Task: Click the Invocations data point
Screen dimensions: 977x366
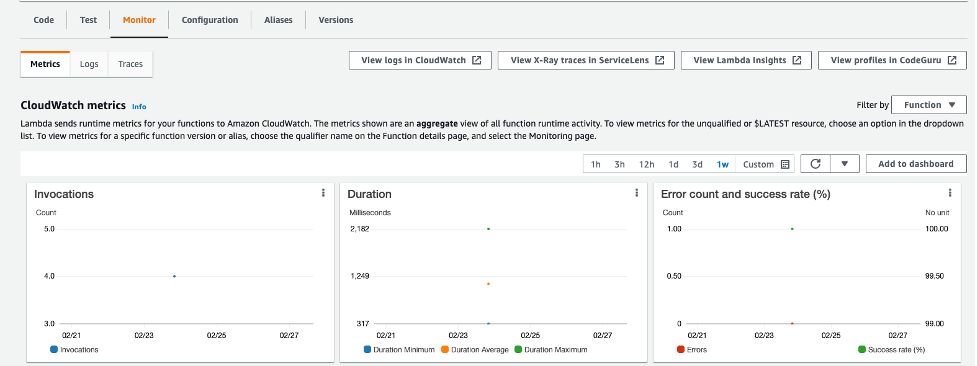Action: coord(174,276)
